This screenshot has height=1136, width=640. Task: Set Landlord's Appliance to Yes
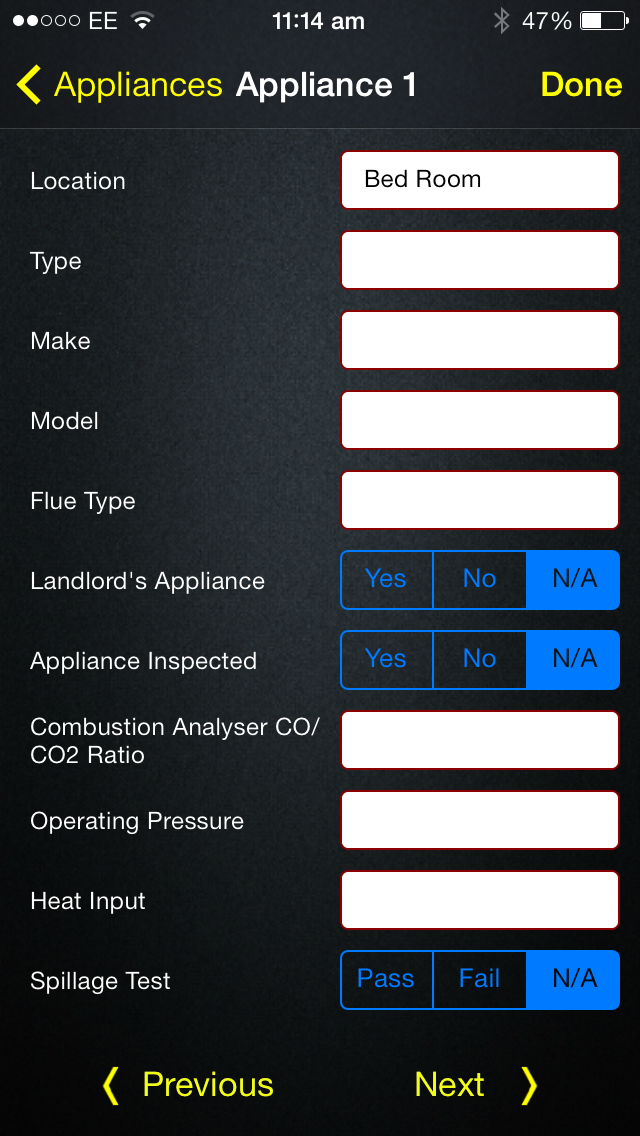[386, 580]
